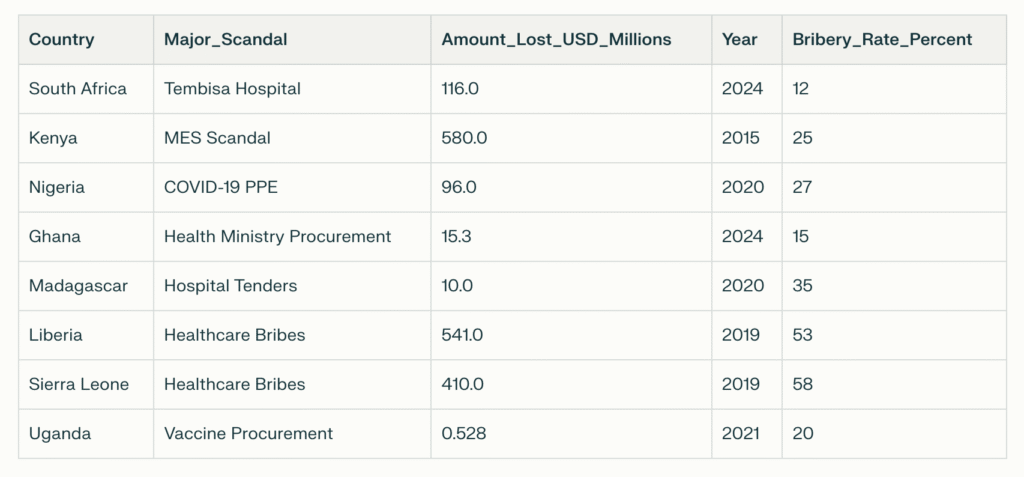Select the 58 bribery rate cell

pos(802,384)
